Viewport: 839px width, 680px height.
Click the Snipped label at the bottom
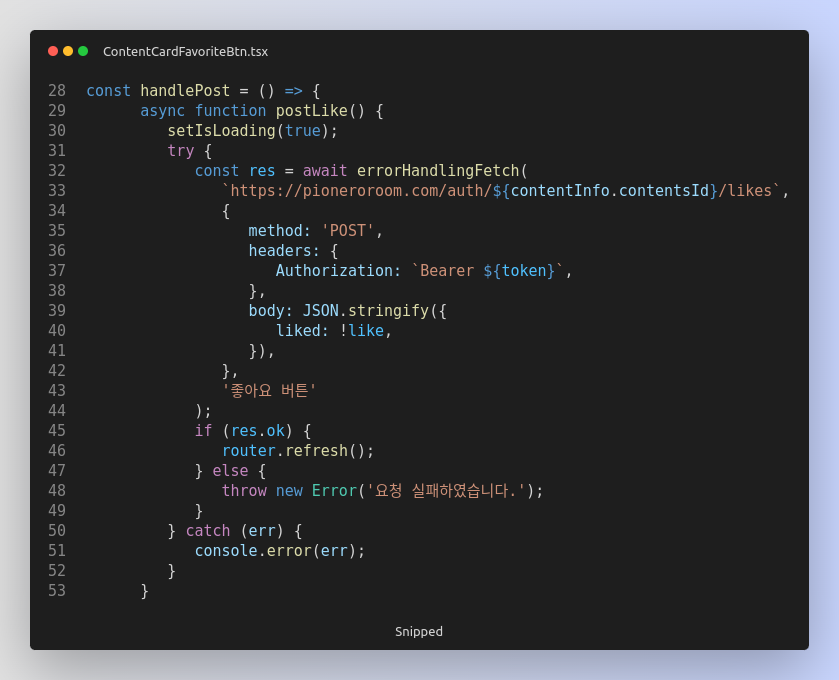[419, 631]
